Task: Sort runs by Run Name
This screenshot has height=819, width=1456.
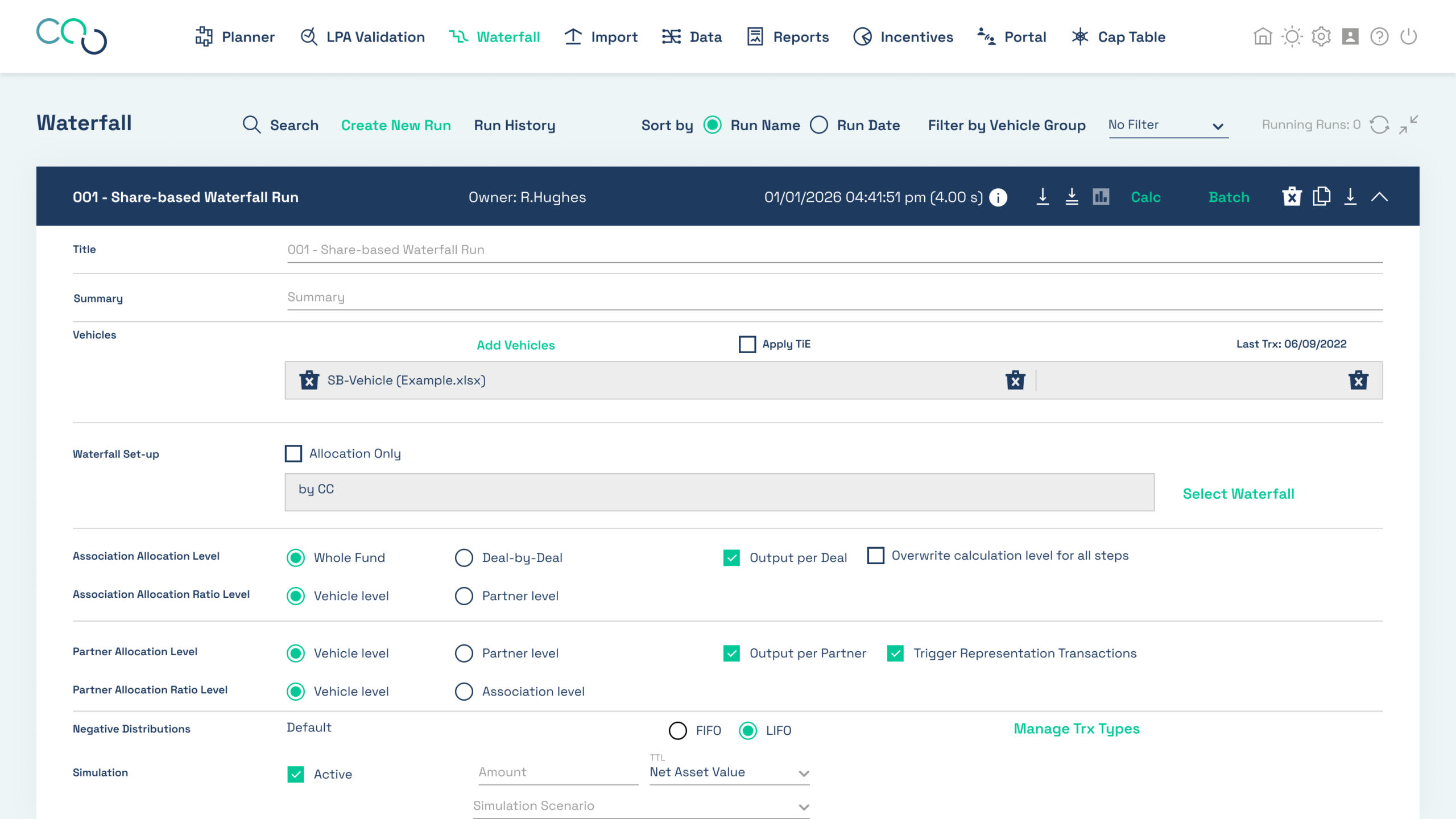Action: tap(713, 125)
